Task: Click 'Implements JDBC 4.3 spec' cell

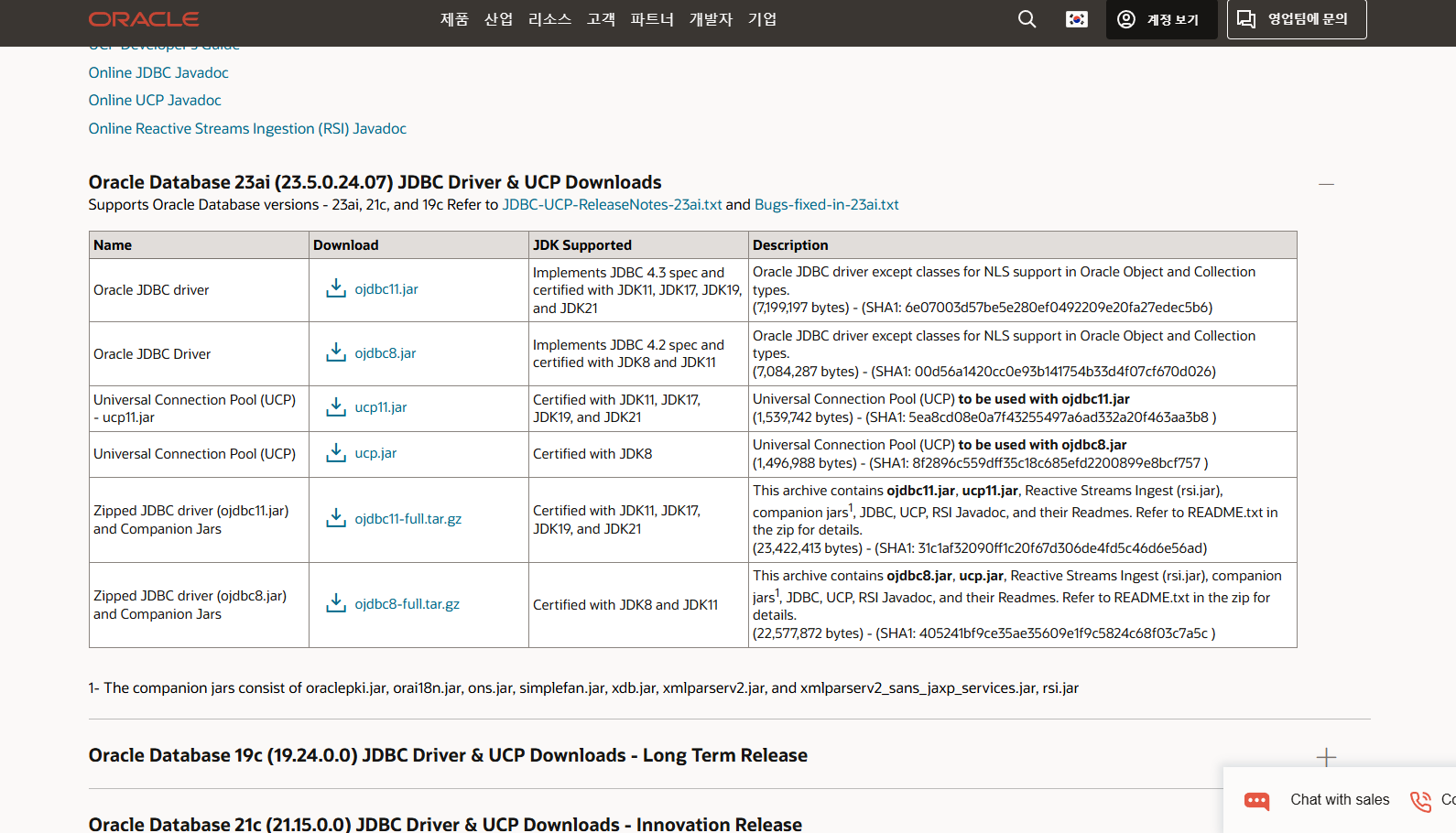Action: (x=638, y=290)
